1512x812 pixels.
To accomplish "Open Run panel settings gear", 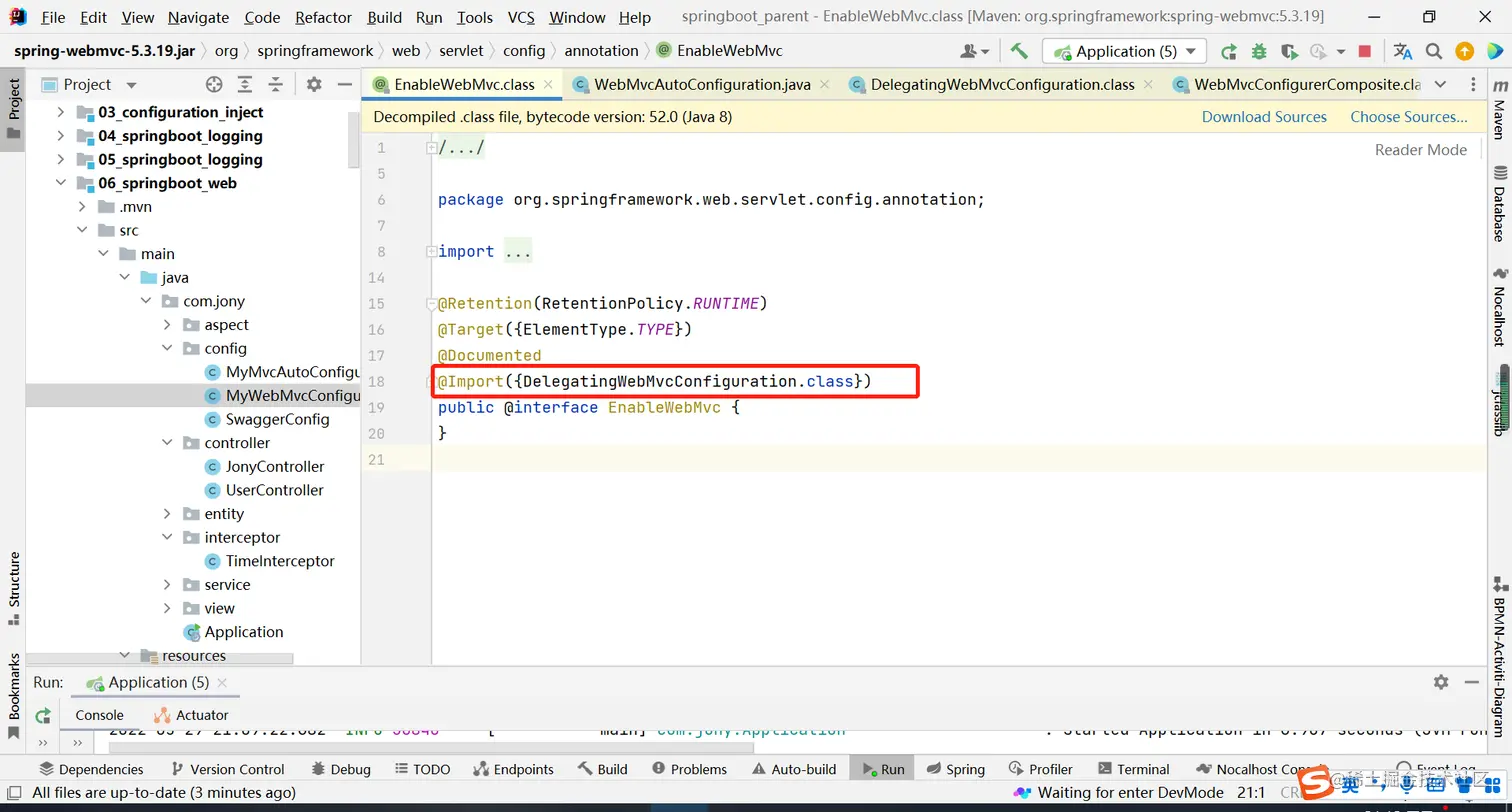I will point(1441,682).
